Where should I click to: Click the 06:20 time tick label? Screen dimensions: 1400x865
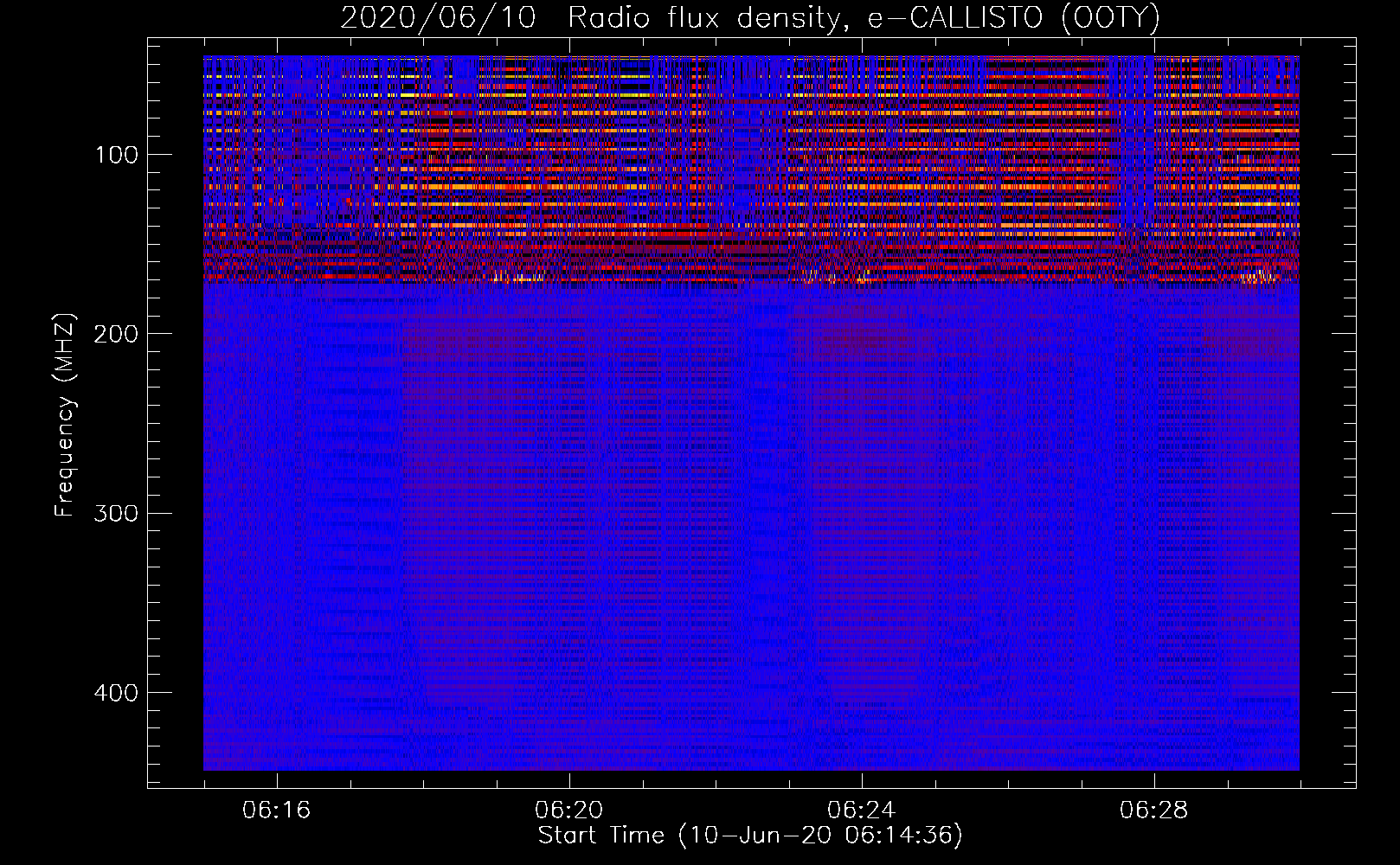pos(569,811)
